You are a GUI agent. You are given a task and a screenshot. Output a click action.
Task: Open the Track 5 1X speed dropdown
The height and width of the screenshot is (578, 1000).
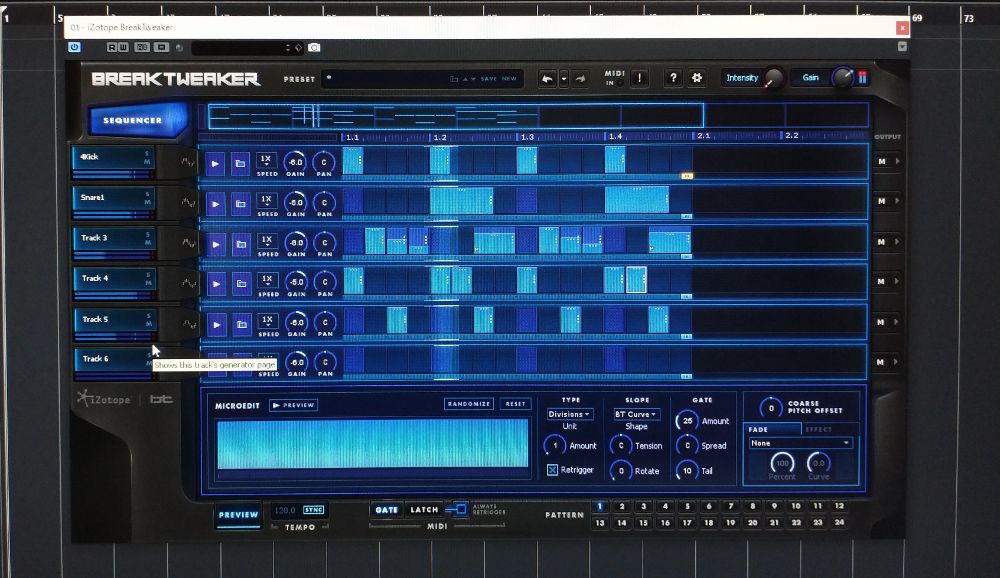(x=268, y=320)
